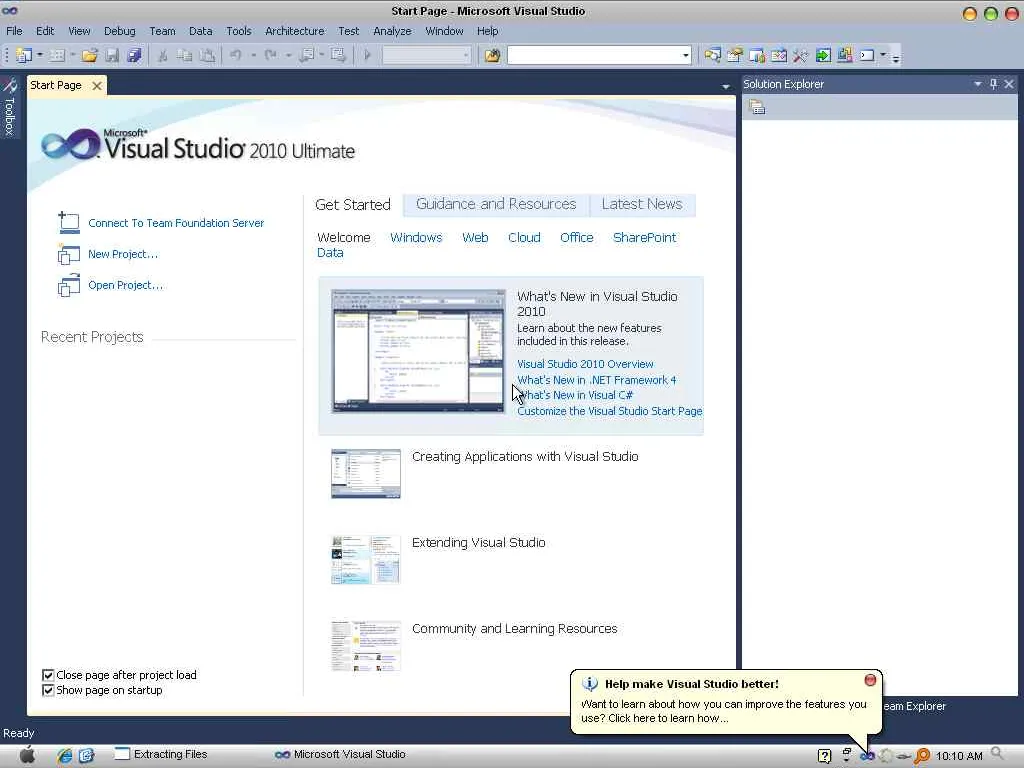Open the Architecture menu
Image resolution: width=1024 pixels, height=768 pixels.
click(x=295, y=31)
